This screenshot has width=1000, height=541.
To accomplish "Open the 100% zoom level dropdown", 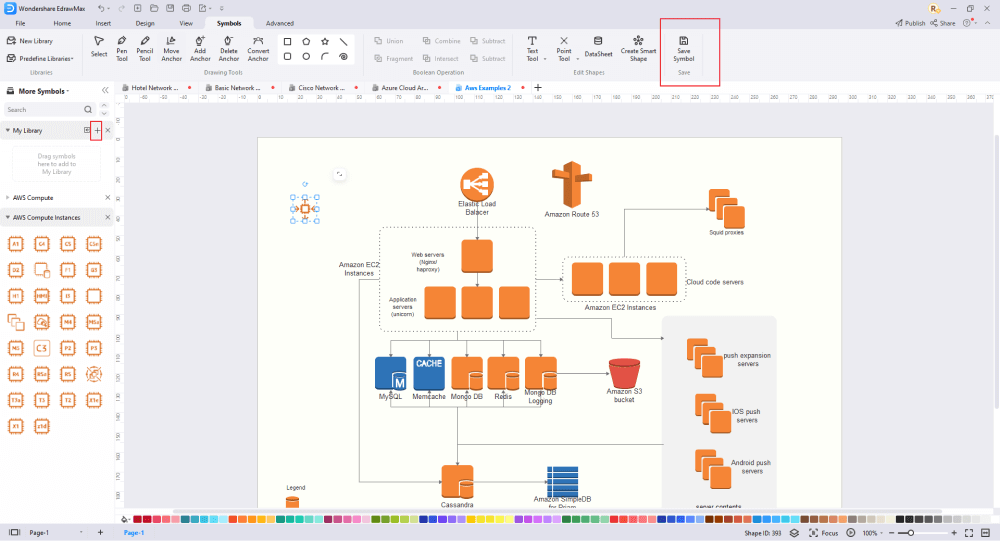I will point(873,533).
